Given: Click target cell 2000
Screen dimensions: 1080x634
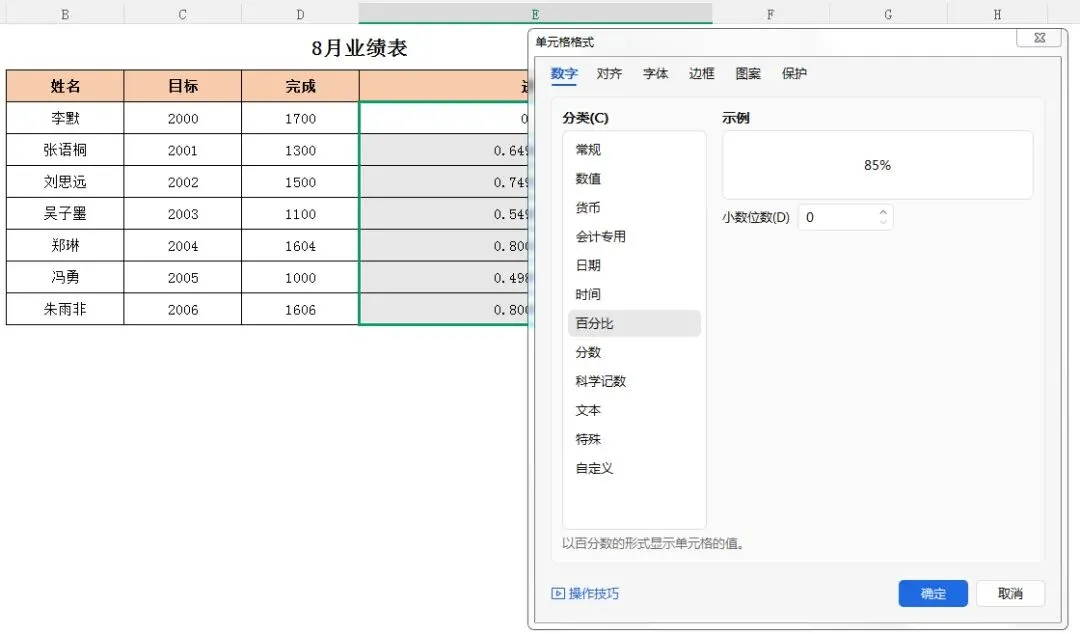Looking at the screenshot, I should [183, 118].
